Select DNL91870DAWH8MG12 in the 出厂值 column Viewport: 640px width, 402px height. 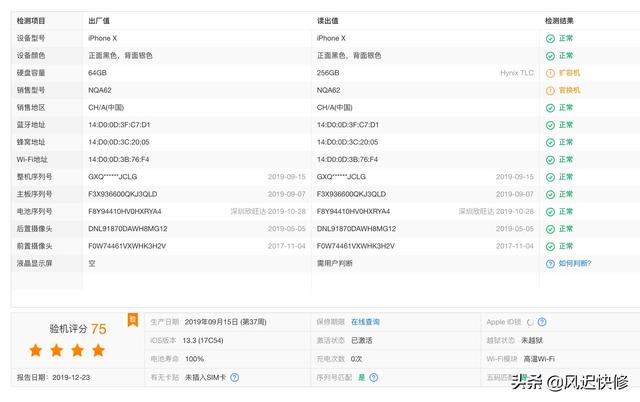128,229
